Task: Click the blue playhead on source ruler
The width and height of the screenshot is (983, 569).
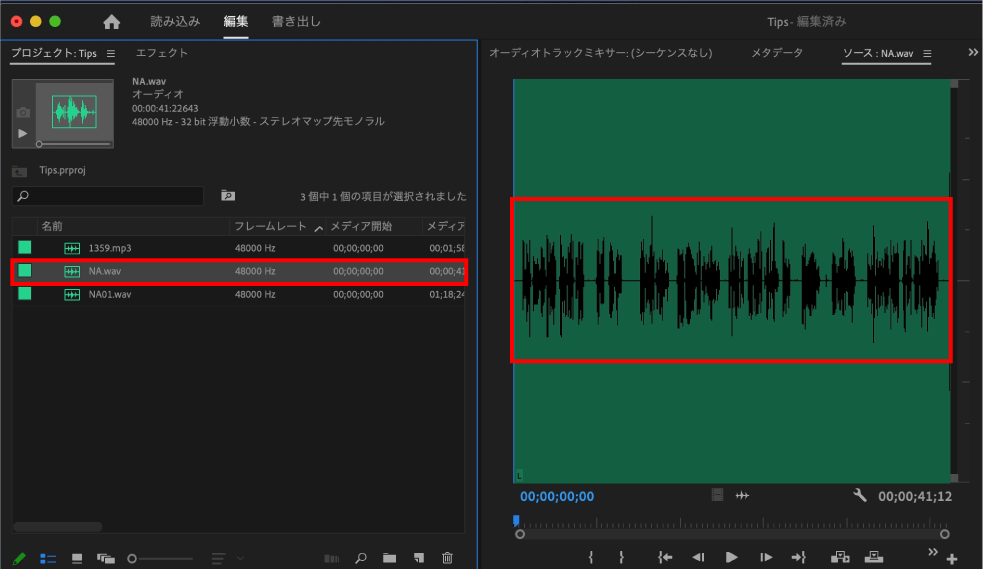Action: click(516, 520)
